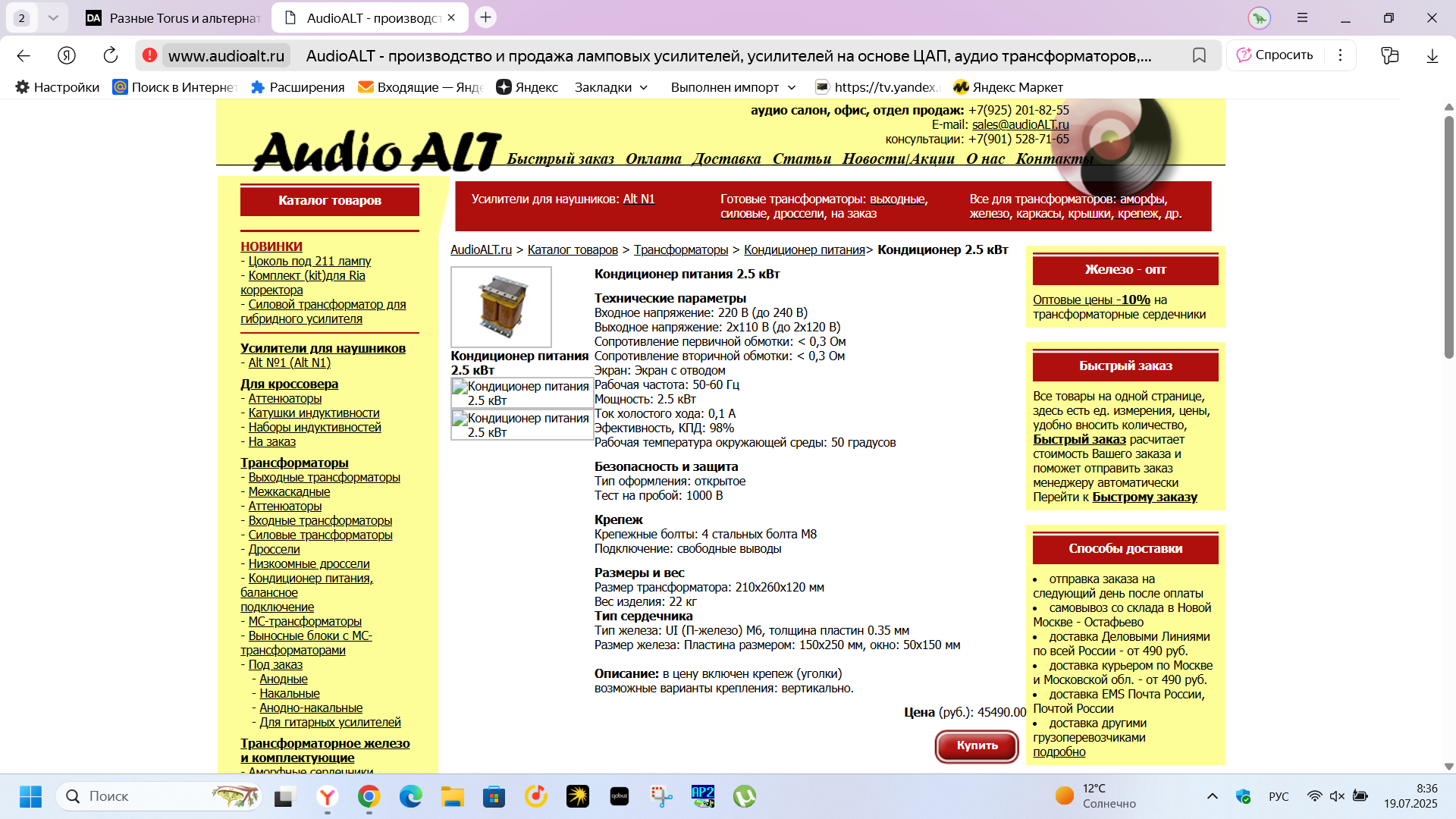Open the Yandex home button icon

click(x=67, y=55)
